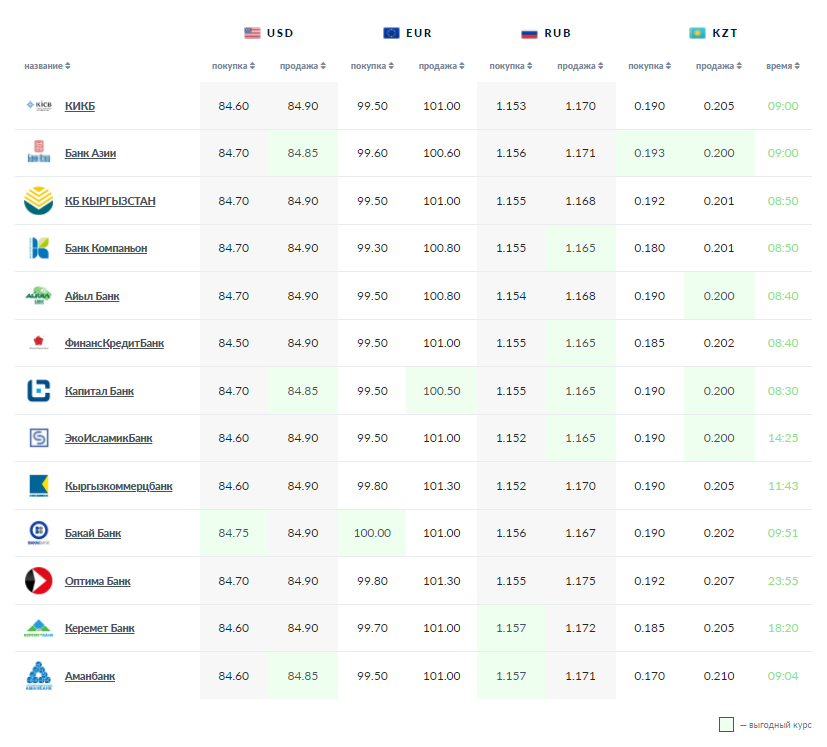Open the ЭкоИсламикБанк link

108,439
